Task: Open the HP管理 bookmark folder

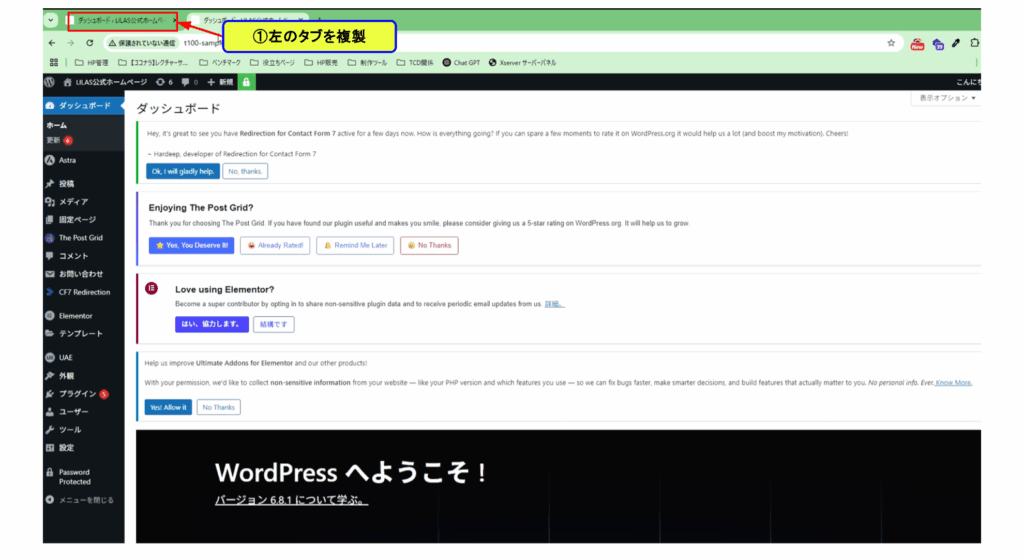Action: click(x=91, y=63)
